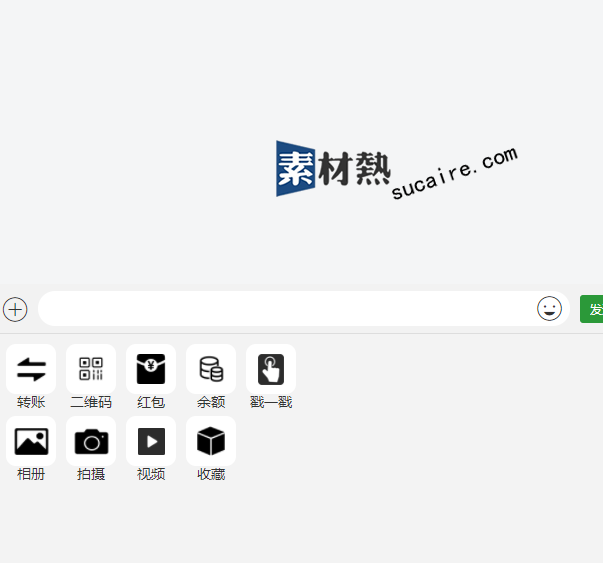Choose the 视频 video play icon
This screenshot has width=603, height=563.
151,441
